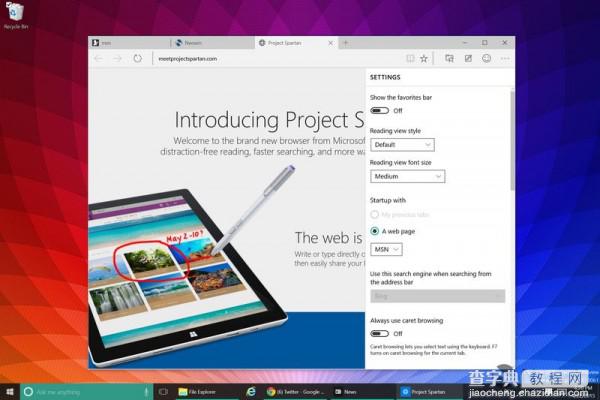This screenshot has height=400, width=600.
Task: Click the Ask me anything search box
Action: click(x=88, y=392)
